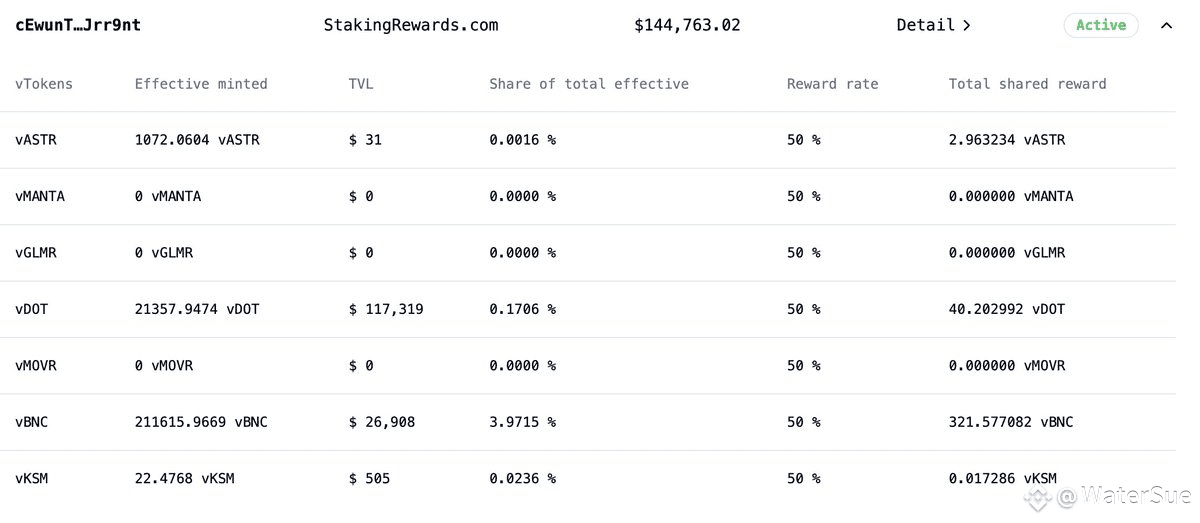The image size is (1200, 523).
Task: Click the Effective minted column header
Action: pos(201,84)
